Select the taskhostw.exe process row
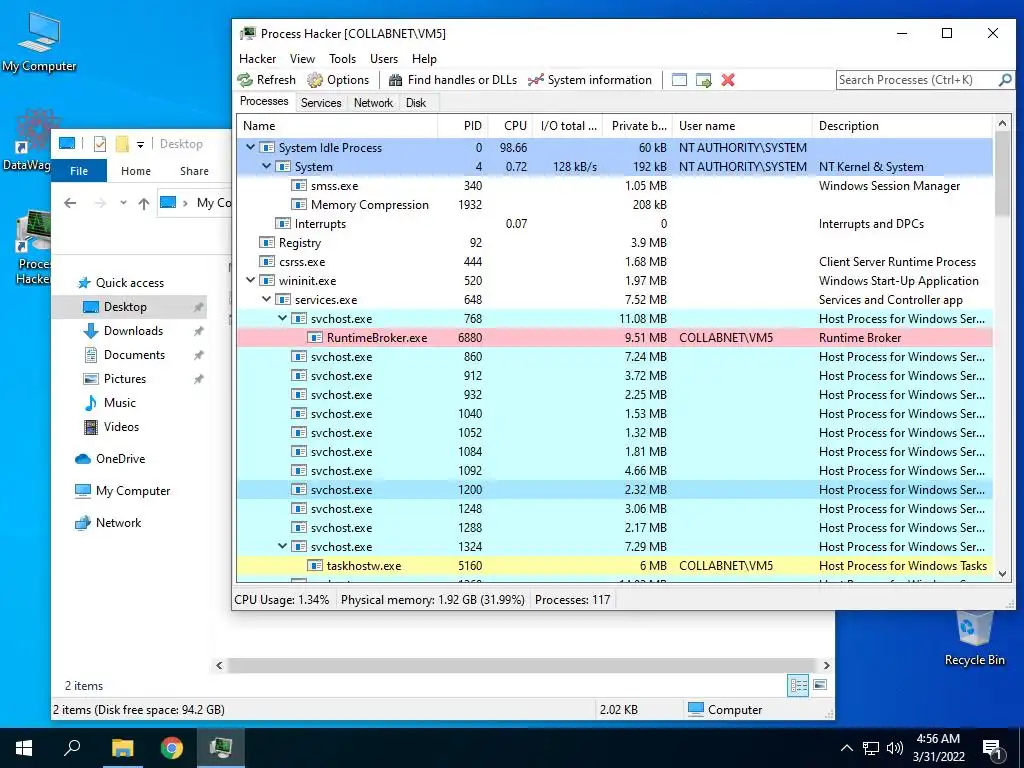1024x768 pixels. [x=615, y=566]
